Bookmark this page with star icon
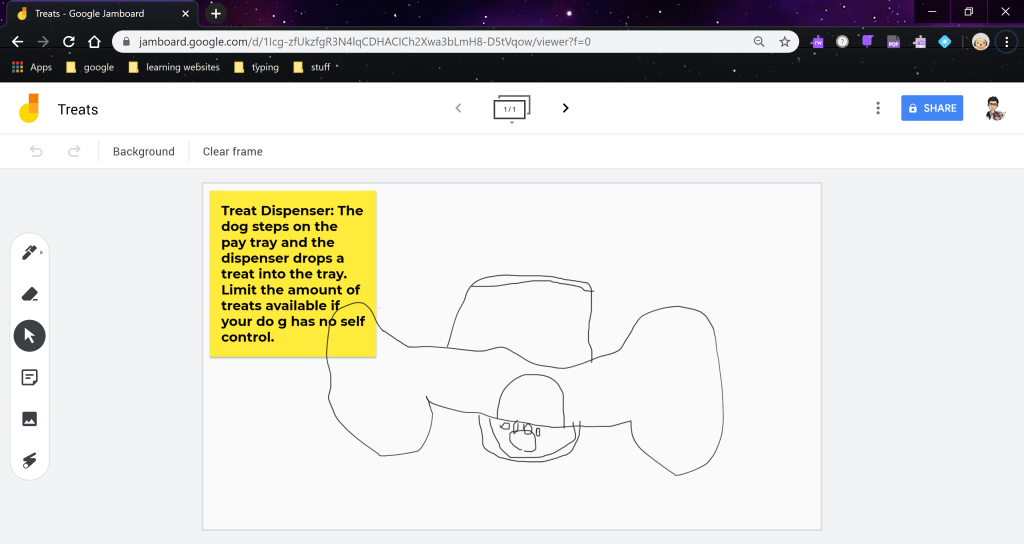 [x=785, y=41]
